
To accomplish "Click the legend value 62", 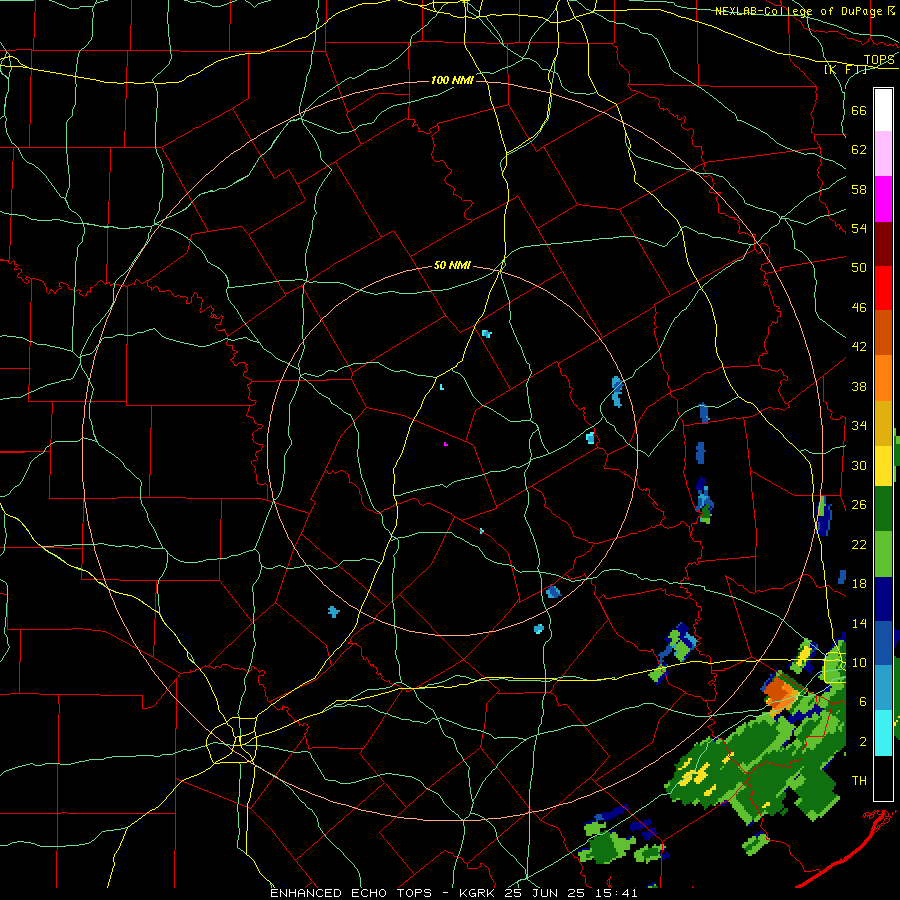I will click(x=859, y=150).
